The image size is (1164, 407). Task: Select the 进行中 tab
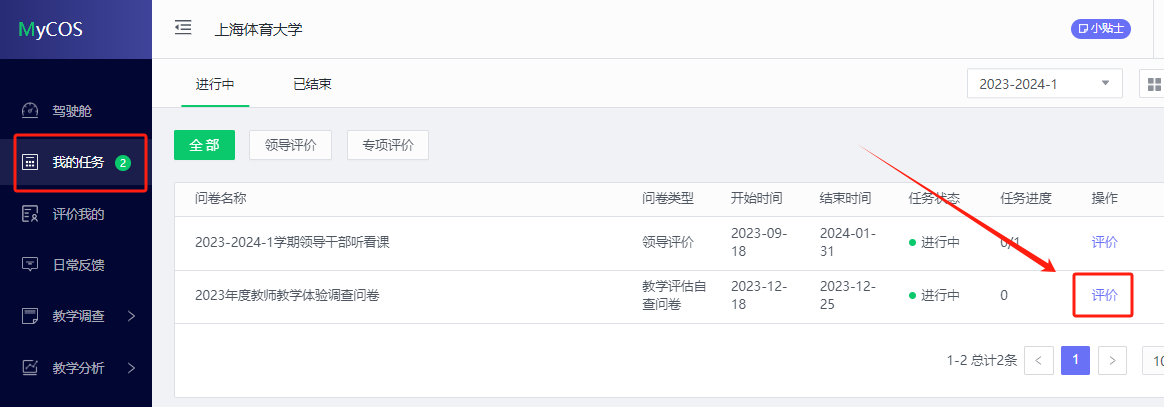click(x=215, y=84)
